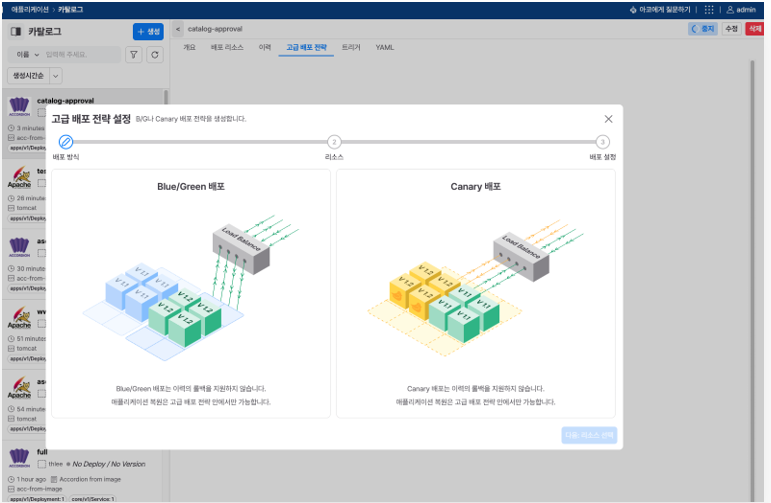Click the Accordion logo of catalog-approval

coord(19,106)
